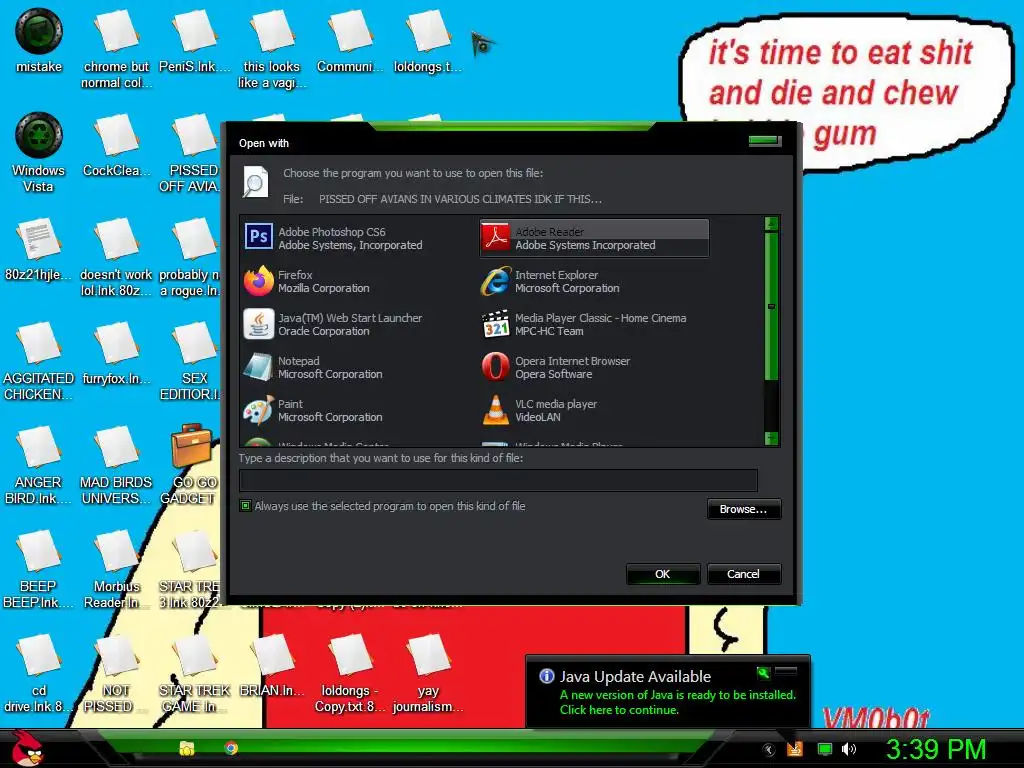Open options wrench in Java notification
The width and height of the screenshot is (1024, 768).
[x=763, y=672]
